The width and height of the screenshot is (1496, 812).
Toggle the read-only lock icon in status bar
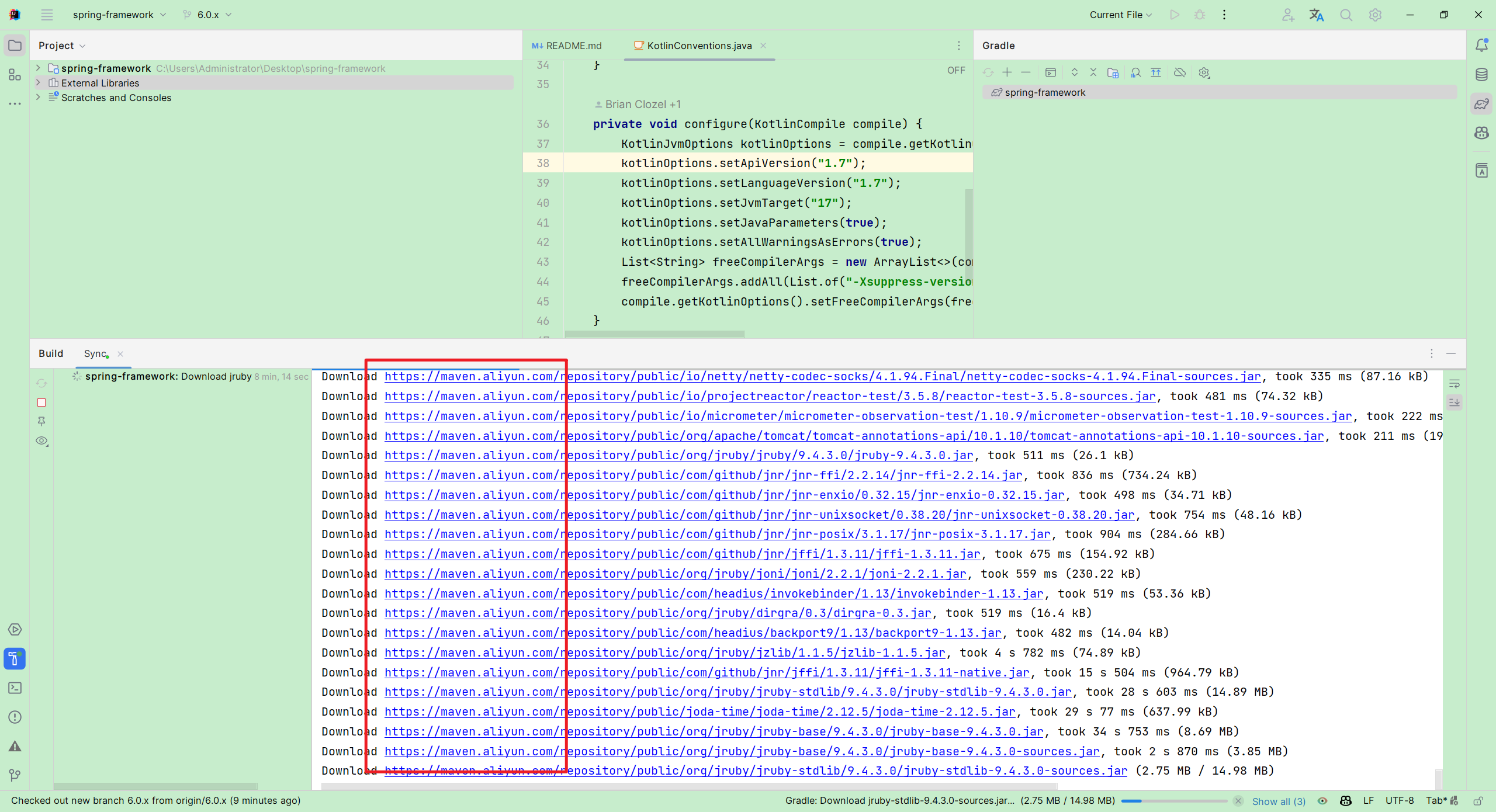[x=1478, y=801]
